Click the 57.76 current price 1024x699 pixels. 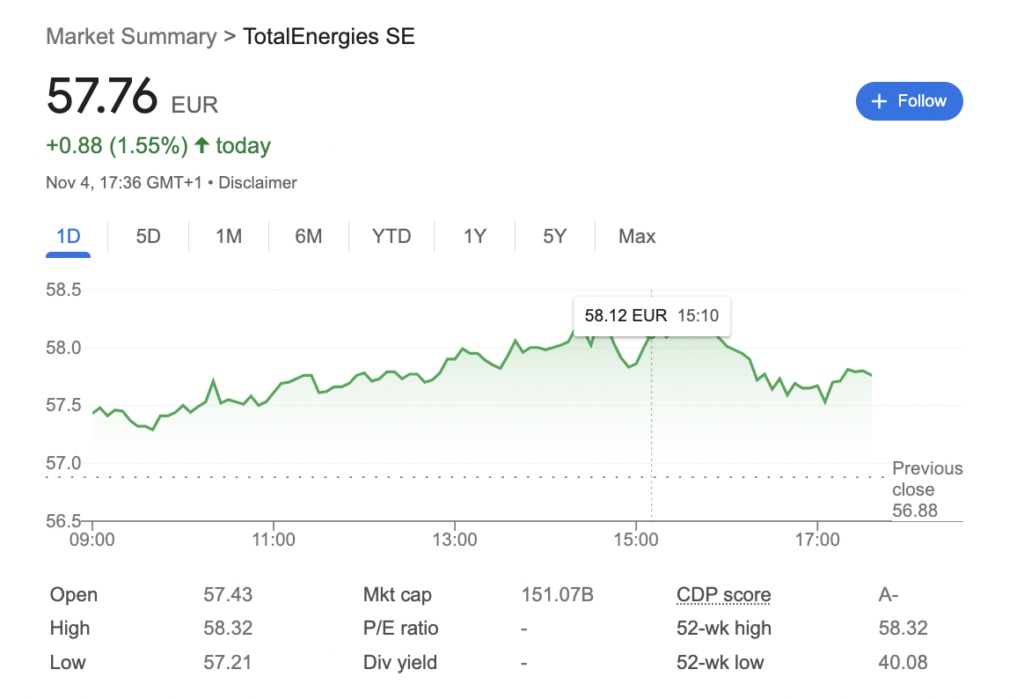click(102, 96)
